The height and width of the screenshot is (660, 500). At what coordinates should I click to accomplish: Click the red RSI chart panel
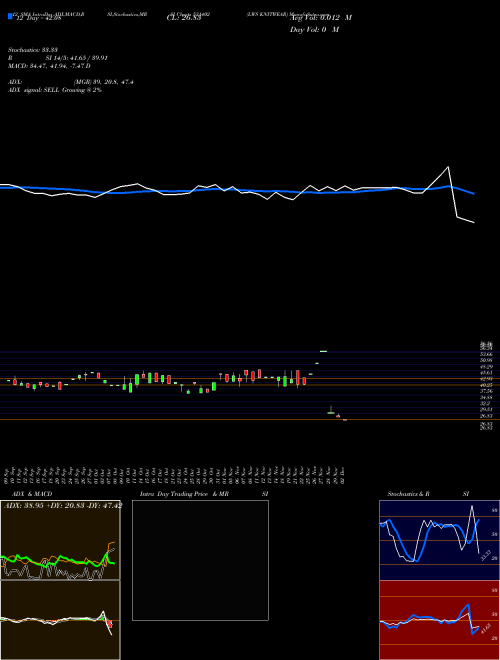[x=439, y=620]
